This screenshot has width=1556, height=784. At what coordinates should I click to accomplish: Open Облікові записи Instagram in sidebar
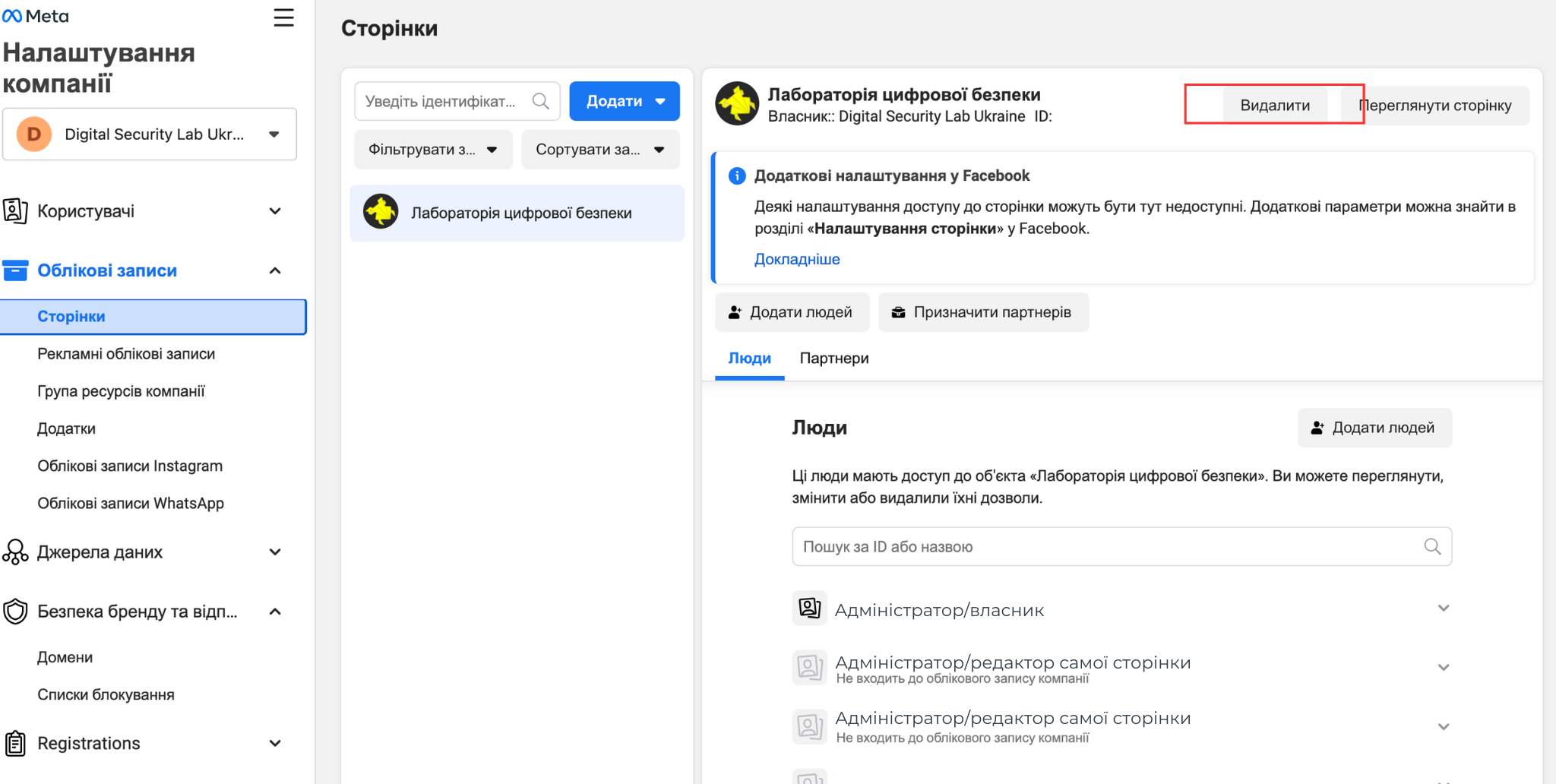[x=130, y=466]
